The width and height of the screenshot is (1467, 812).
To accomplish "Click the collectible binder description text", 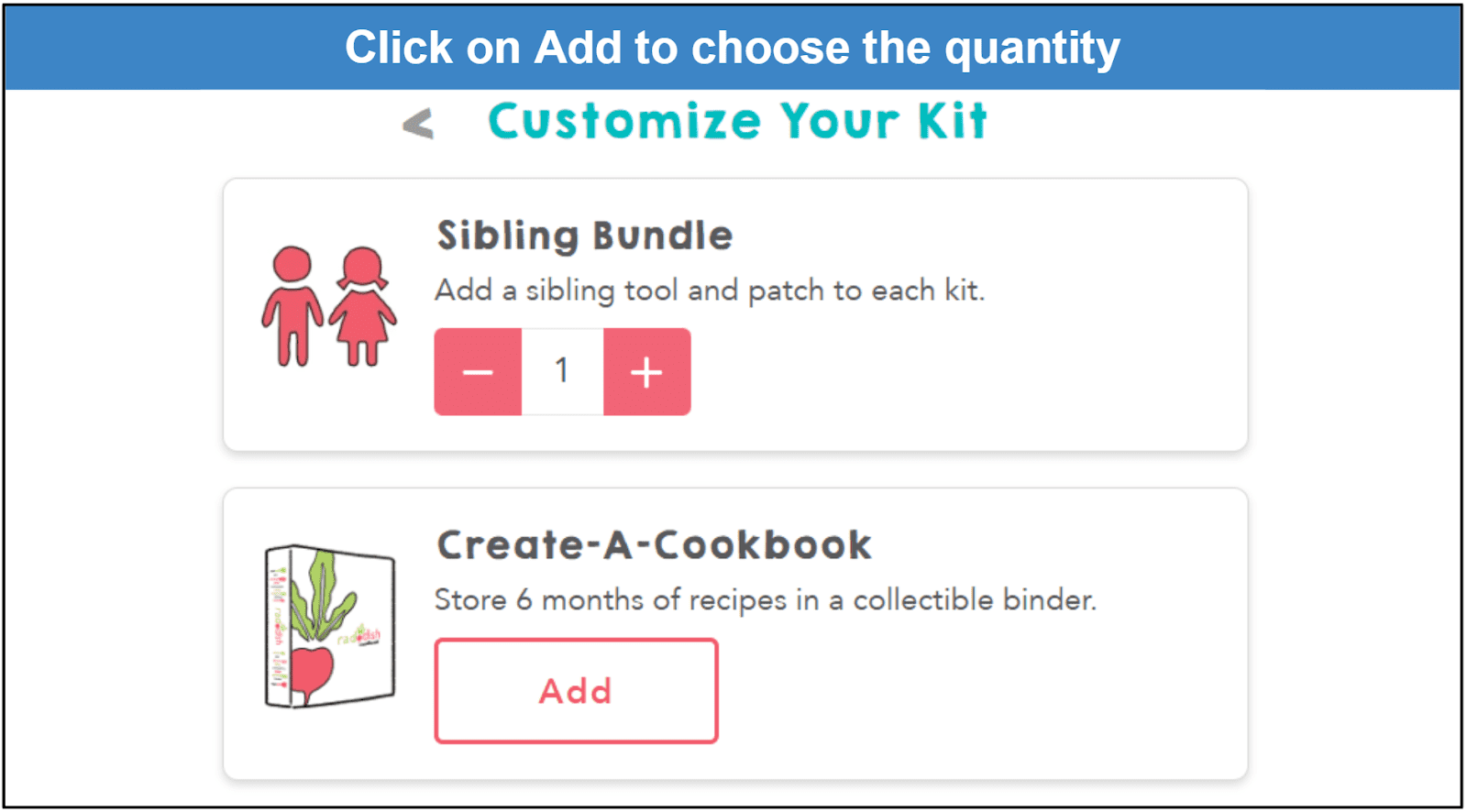I will (x=766, y=600).
